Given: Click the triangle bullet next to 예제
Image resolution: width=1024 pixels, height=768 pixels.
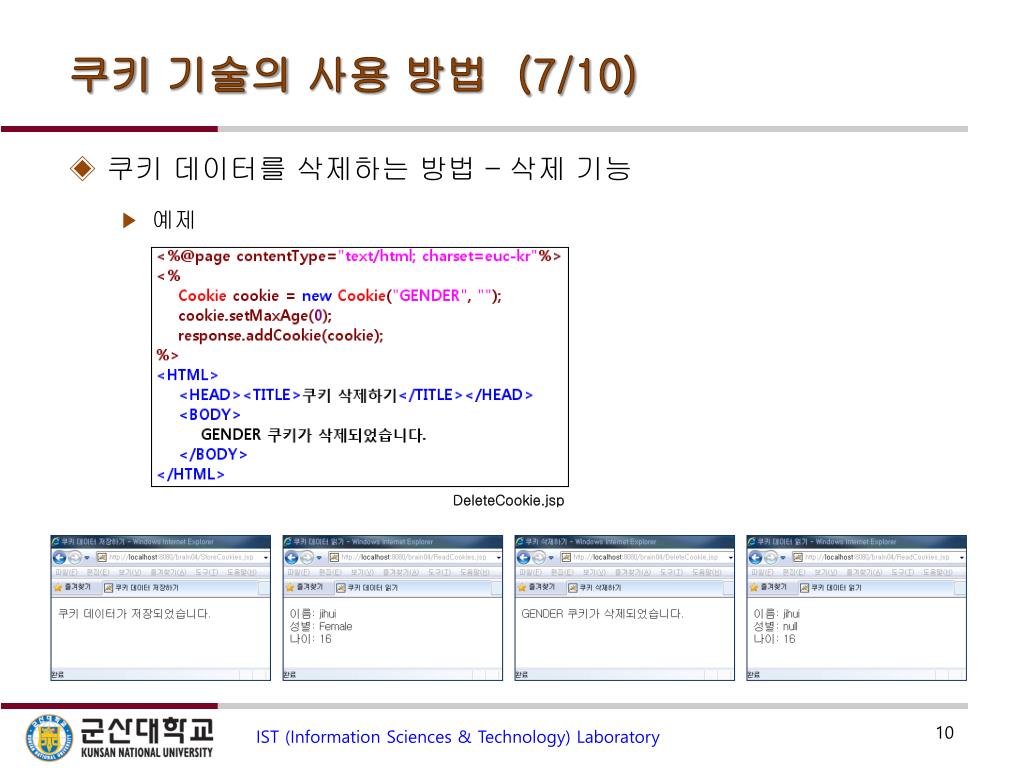Looking at the screenshot, I should (129, 220).
